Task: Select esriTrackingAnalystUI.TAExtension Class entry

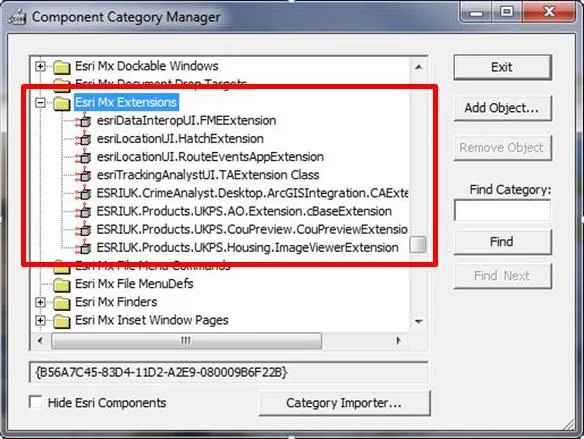Action: (208, 175)
